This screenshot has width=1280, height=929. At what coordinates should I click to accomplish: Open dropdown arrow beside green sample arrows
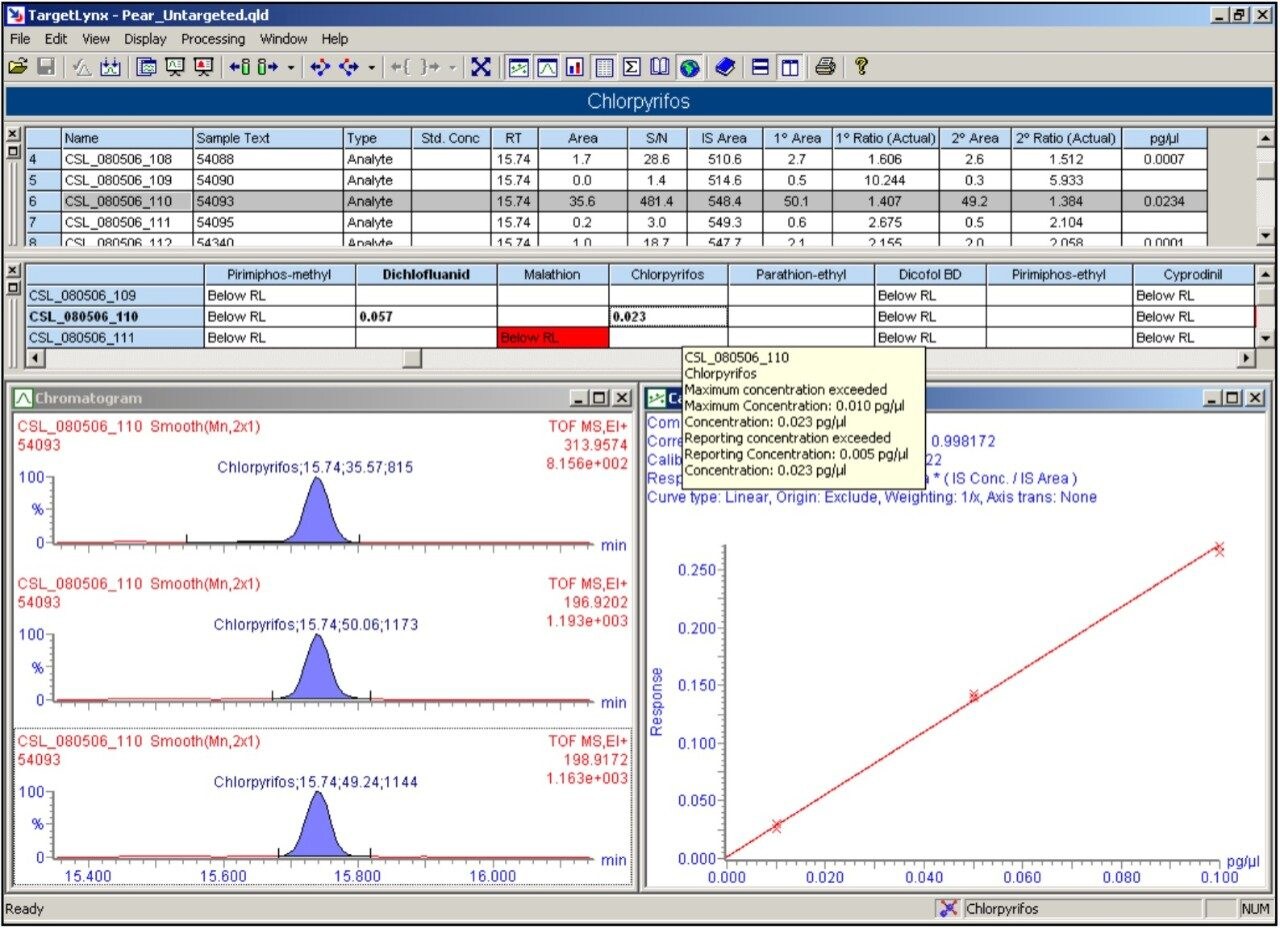[291, 67]
